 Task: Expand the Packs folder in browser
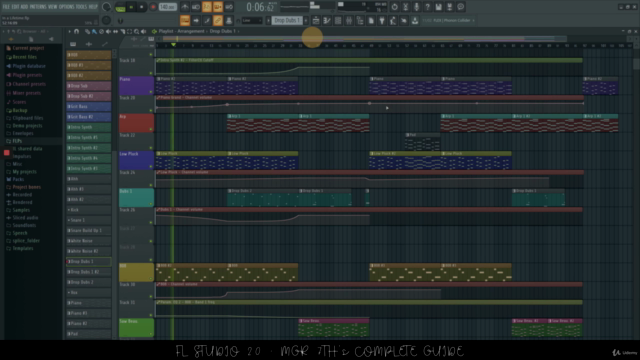coord(18,179)
